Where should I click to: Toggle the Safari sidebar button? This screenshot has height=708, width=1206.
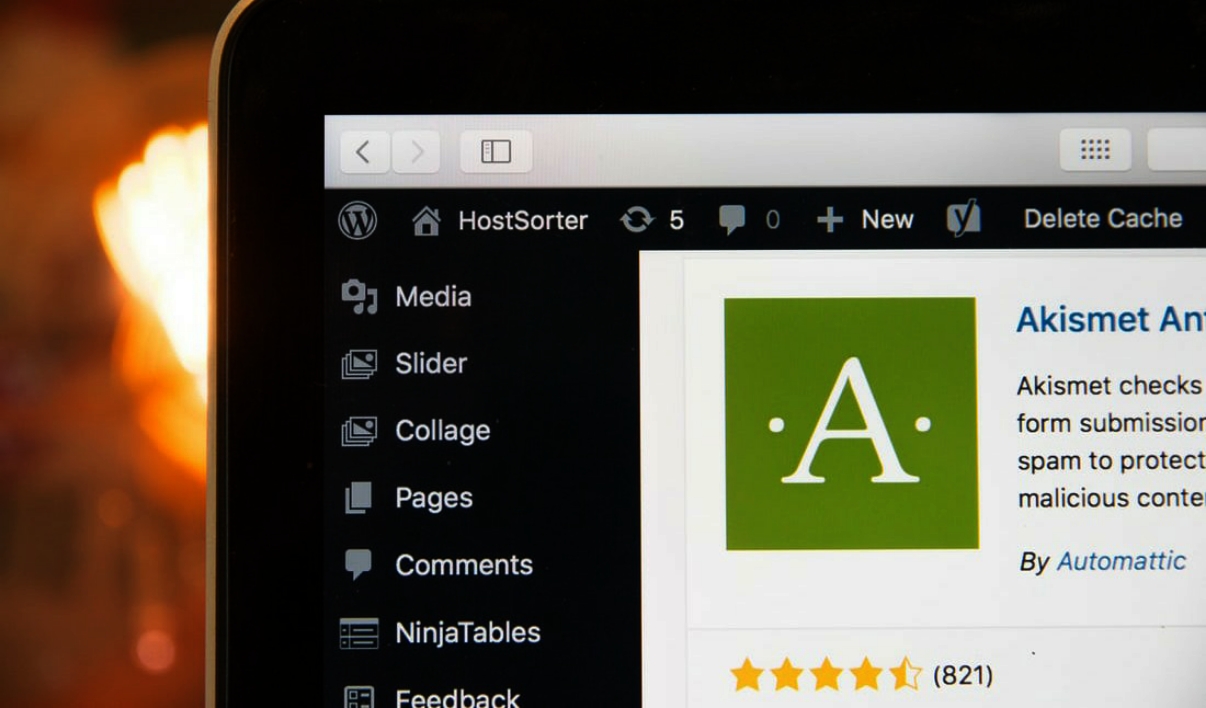point(496,152)
